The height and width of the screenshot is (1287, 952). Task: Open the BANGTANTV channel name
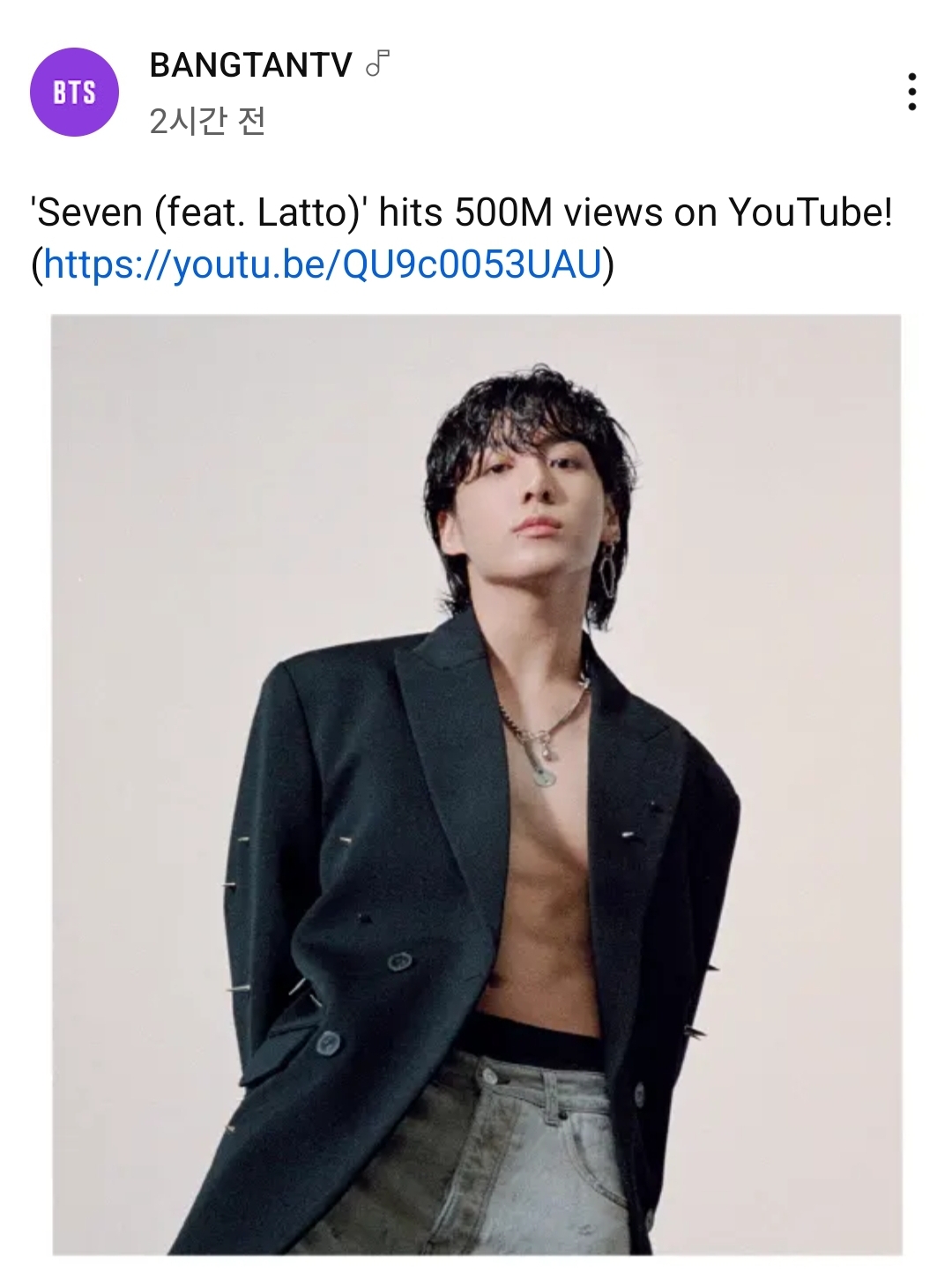click(x=250, y=65)
